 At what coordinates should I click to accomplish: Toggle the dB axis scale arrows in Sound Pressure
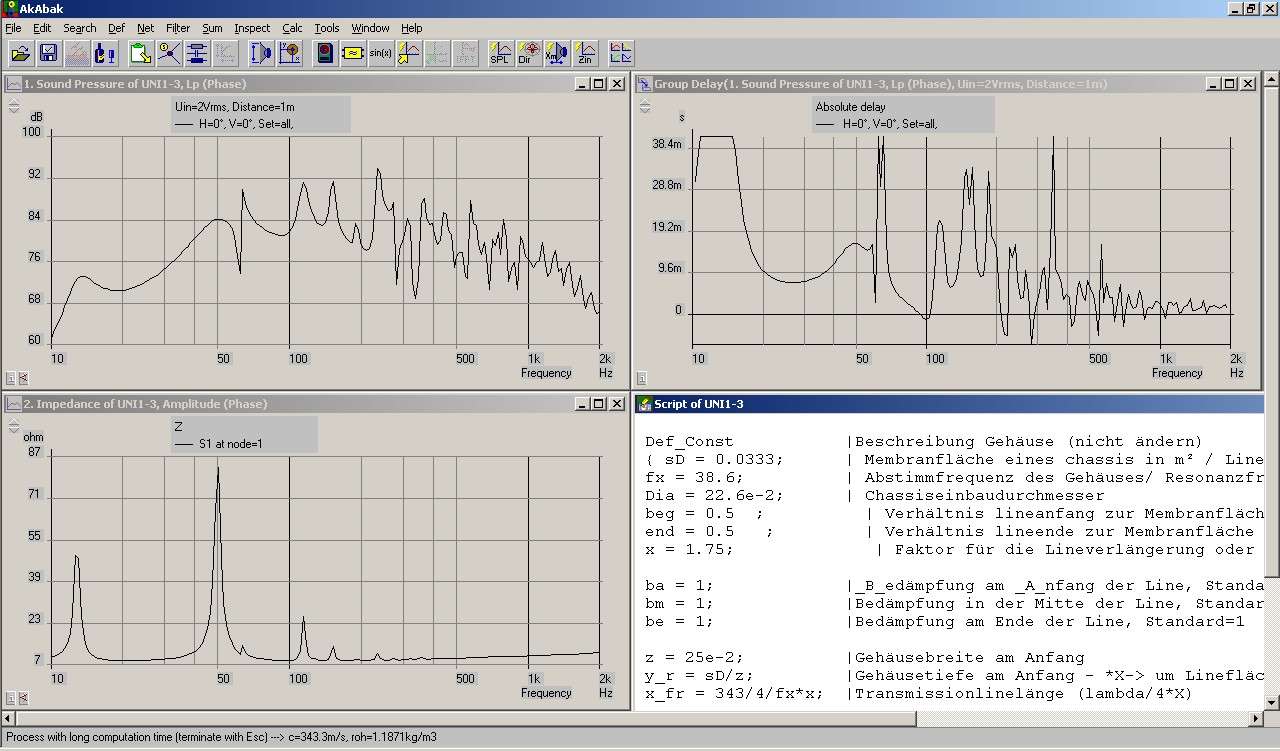pos(14,105)
